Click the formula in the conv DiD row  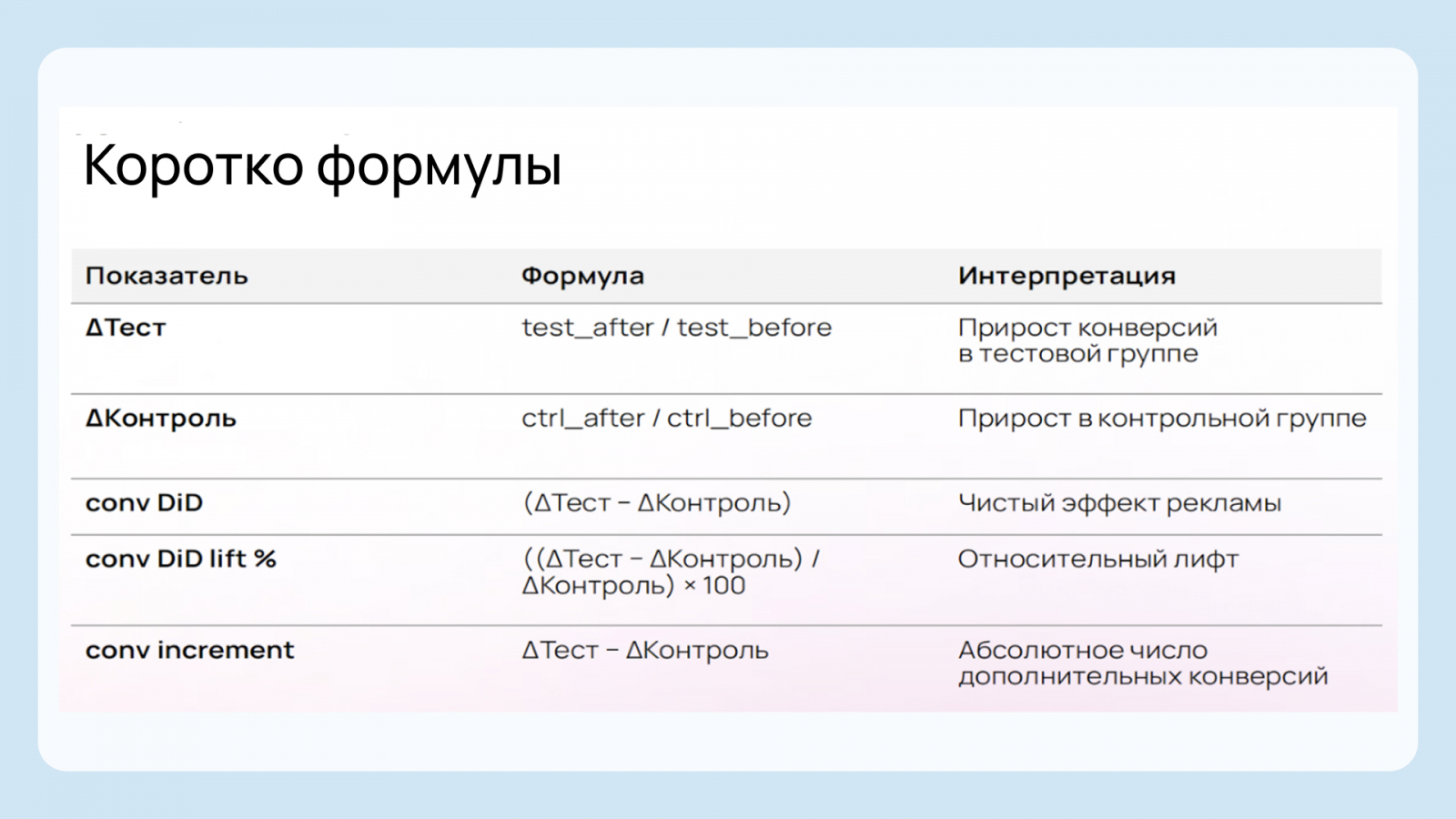pos(656,503)
